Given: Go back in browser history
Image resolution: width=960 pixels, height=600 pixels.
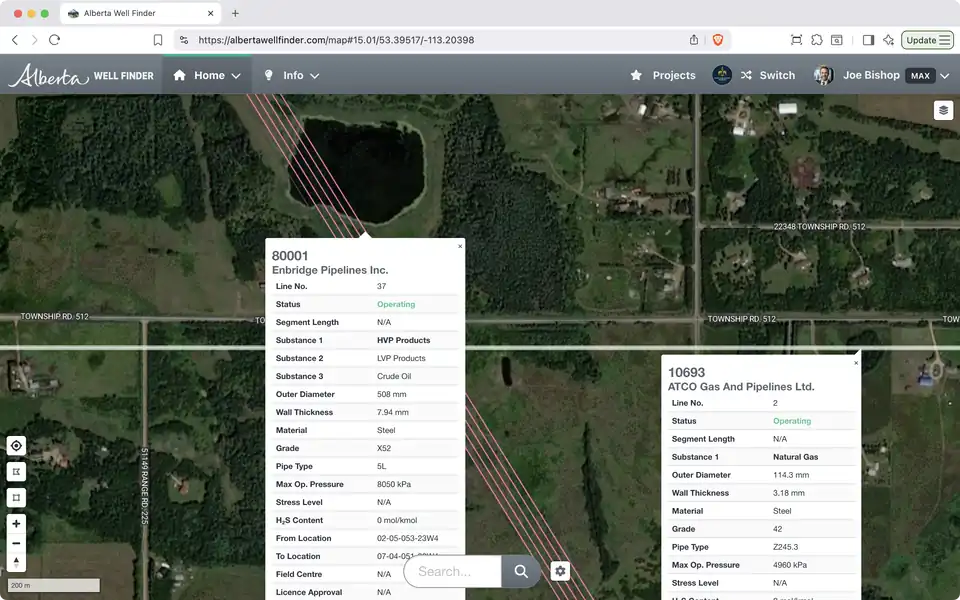Looking at the screenshot, I should (x=15, y=40).
